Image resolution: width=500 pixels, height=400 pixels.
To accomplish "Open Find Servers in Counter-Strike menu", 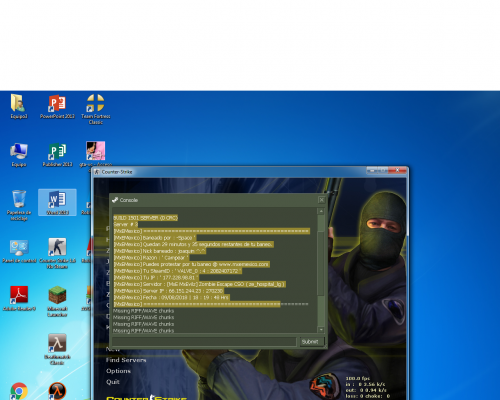I will click(126, 360).
